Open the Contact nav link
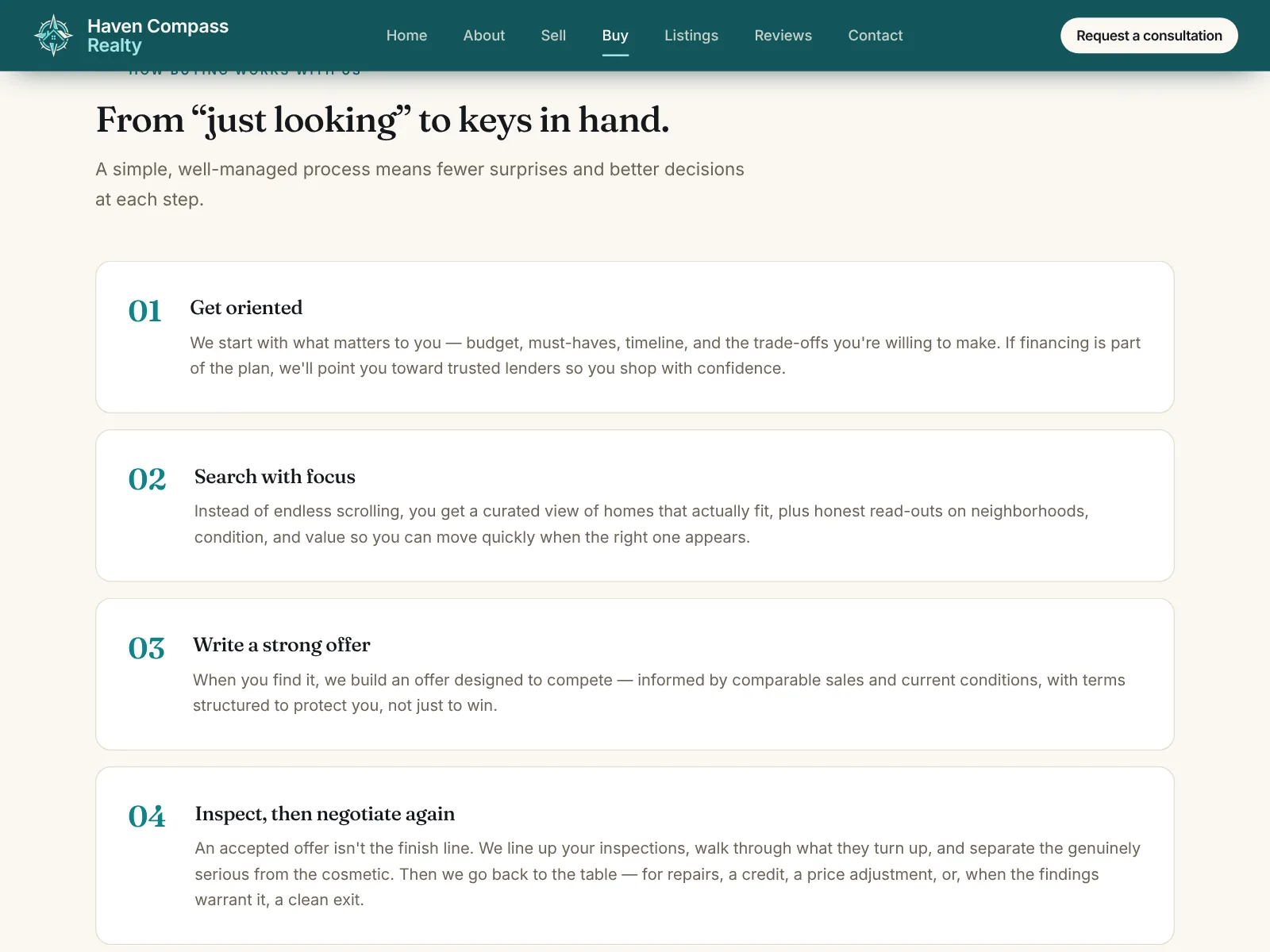This screenshot has width=1270, height=952. point(876,36)
